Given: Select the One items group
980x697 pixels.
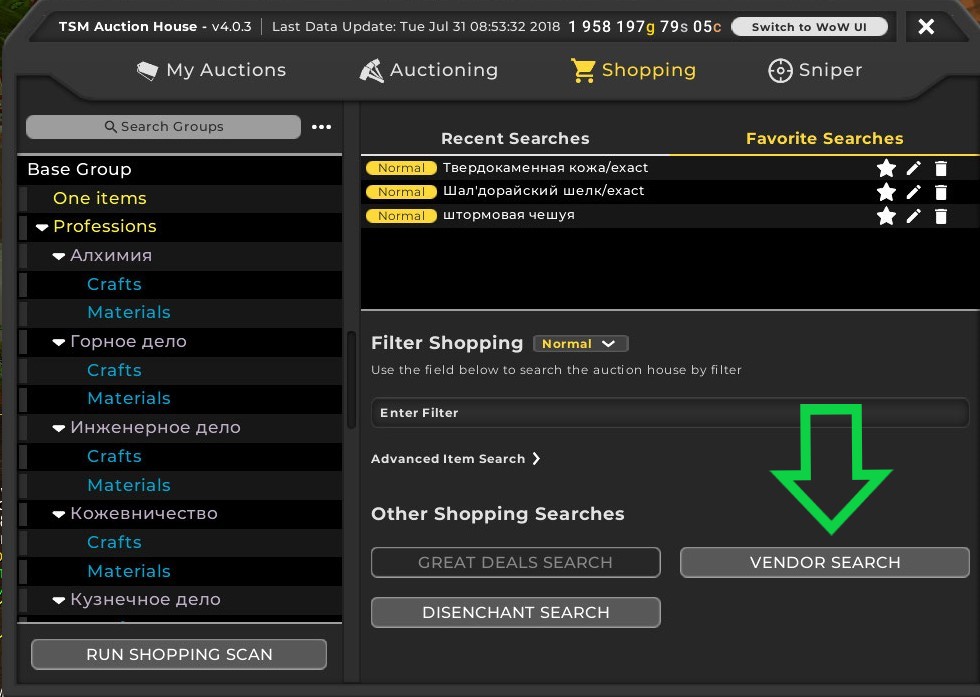Looking at the screenshot, I should tap(180, 198).
